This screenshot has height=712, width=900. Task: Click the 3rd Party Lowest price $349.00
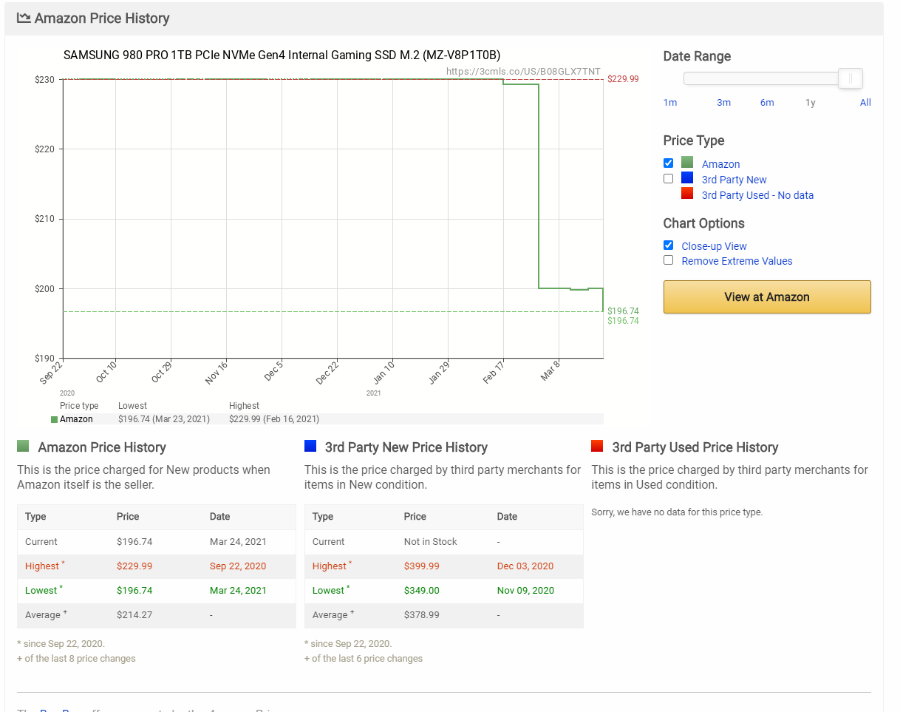422,591
